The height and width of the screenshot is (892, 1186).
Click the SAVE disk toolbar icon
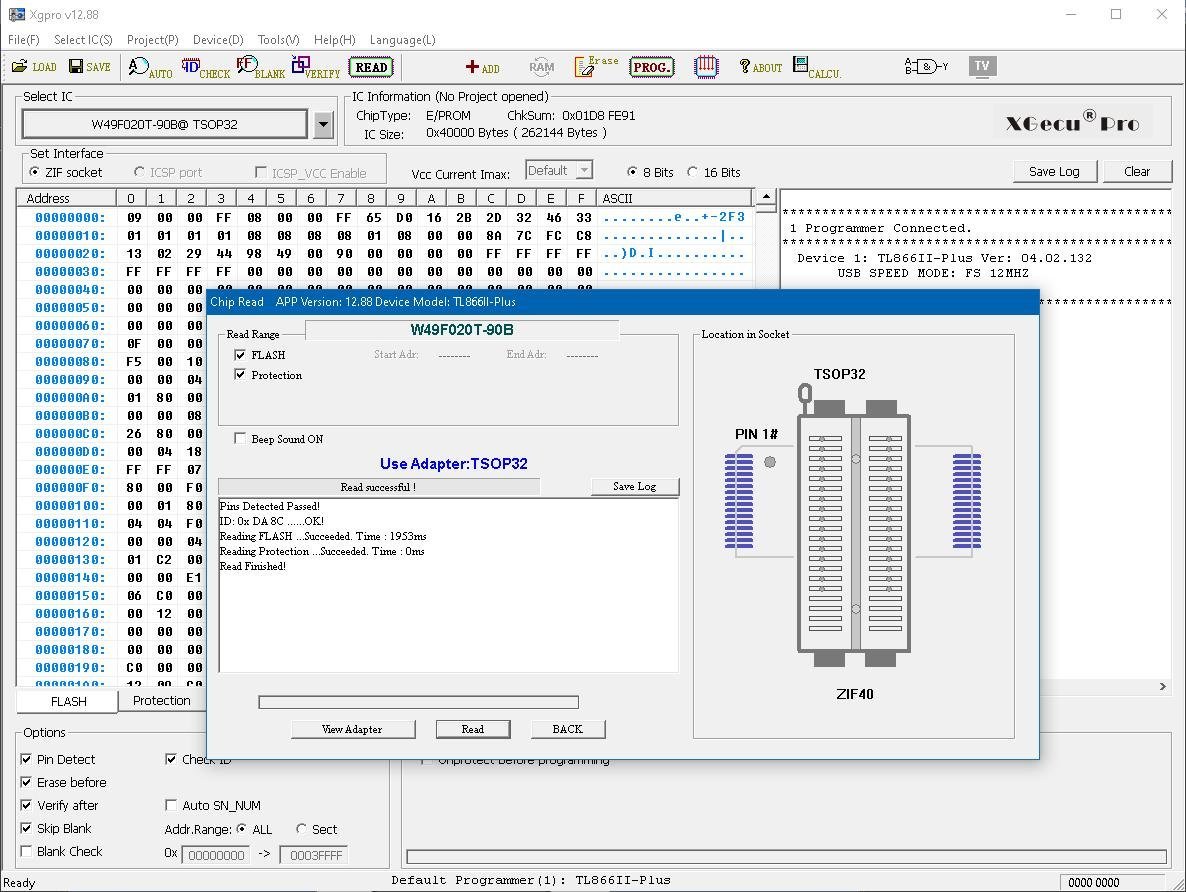[89, 67]
